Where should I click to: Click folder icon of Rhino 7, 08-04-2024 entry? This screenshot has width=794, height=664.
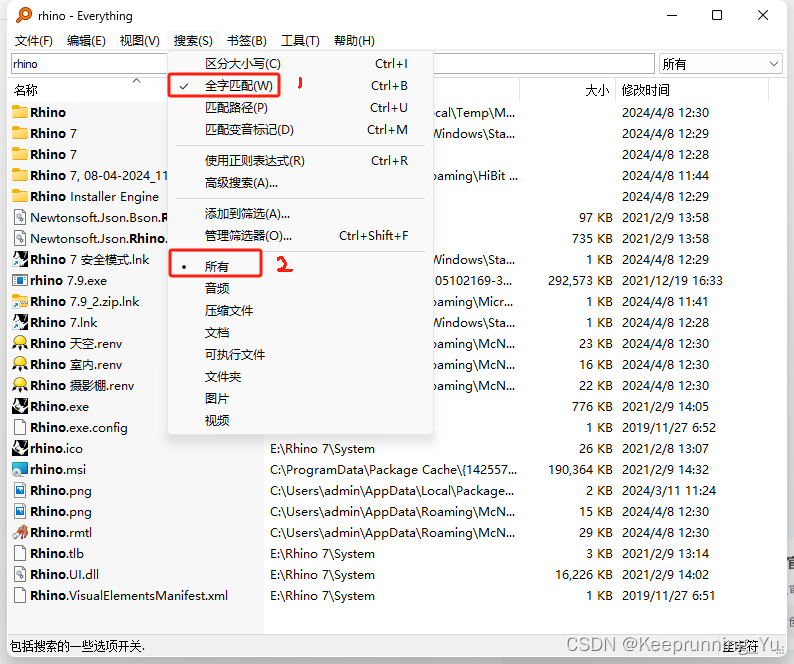click(x=20, y=175)
